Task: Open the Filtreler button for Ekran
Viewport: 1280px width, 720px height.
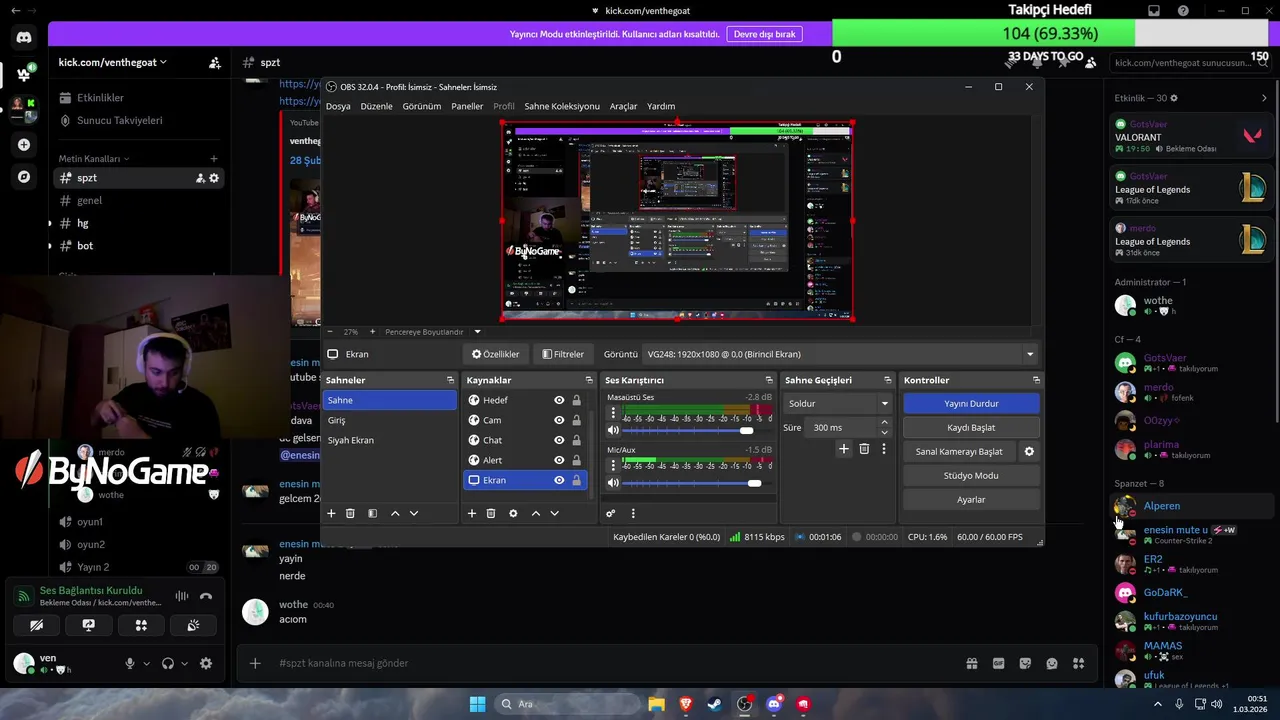Action: [x=563, y=354]
